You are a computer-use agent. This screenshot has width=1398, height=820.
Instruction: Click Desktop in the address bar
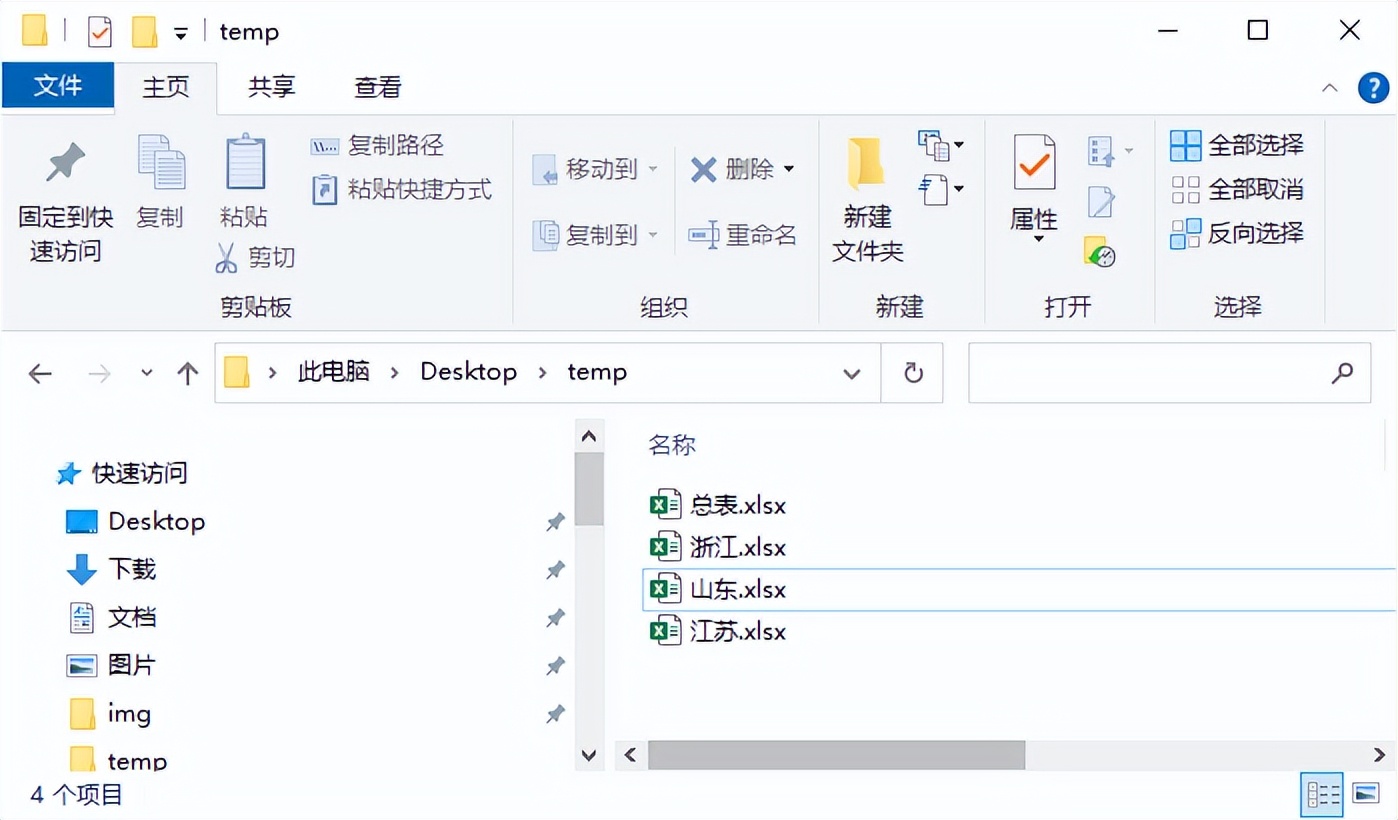click(468, 371)
